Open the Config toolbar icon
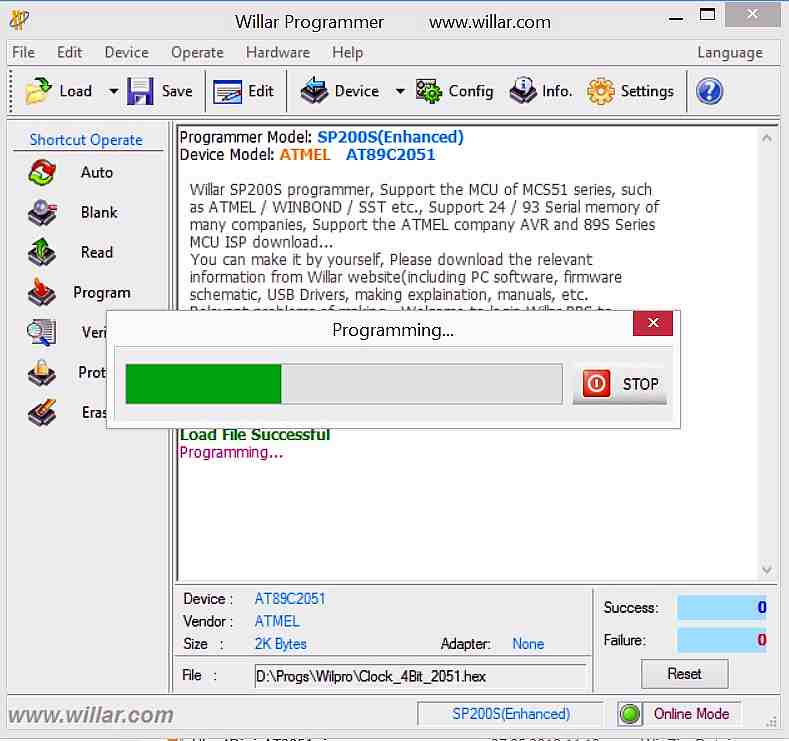The height and width of the screenshot is (741, 789). point(429,91)
